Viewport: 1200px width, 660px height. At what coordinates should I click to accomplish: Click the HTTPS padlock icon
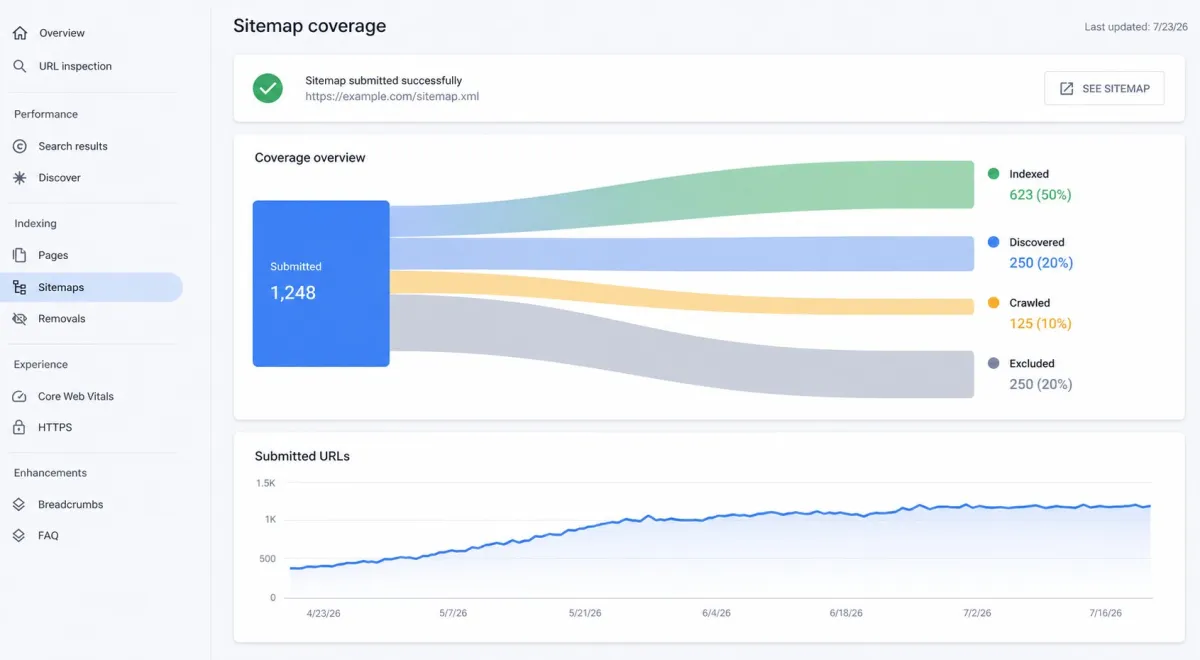click(x=19, y=427)
